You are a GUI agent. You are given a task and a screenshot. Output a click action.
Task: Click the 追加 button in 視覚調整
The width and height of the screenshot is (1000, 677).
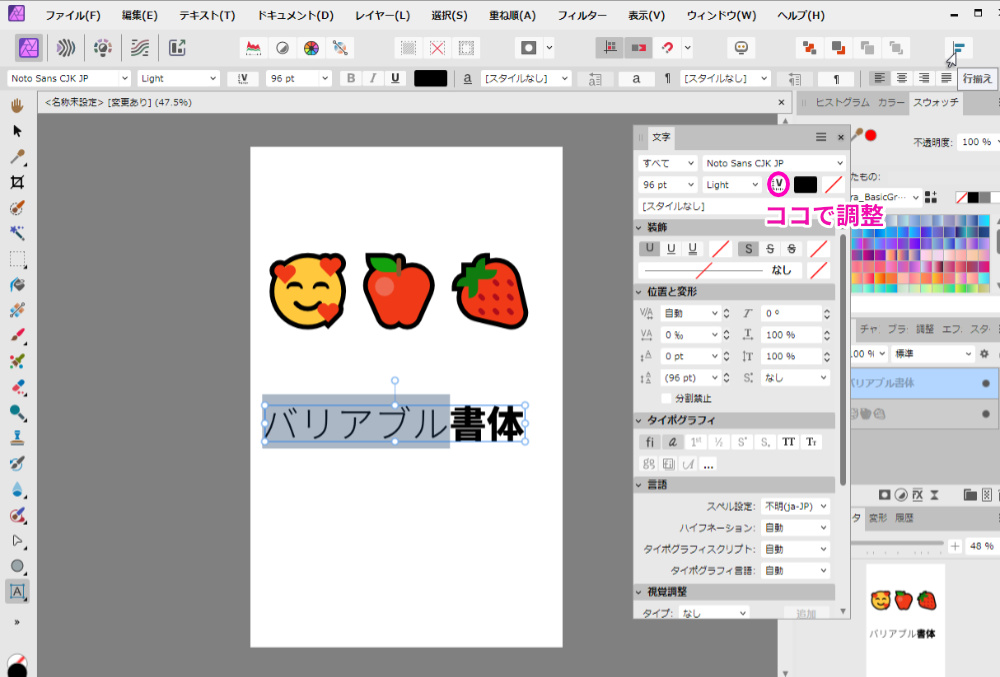click(806, 614)
